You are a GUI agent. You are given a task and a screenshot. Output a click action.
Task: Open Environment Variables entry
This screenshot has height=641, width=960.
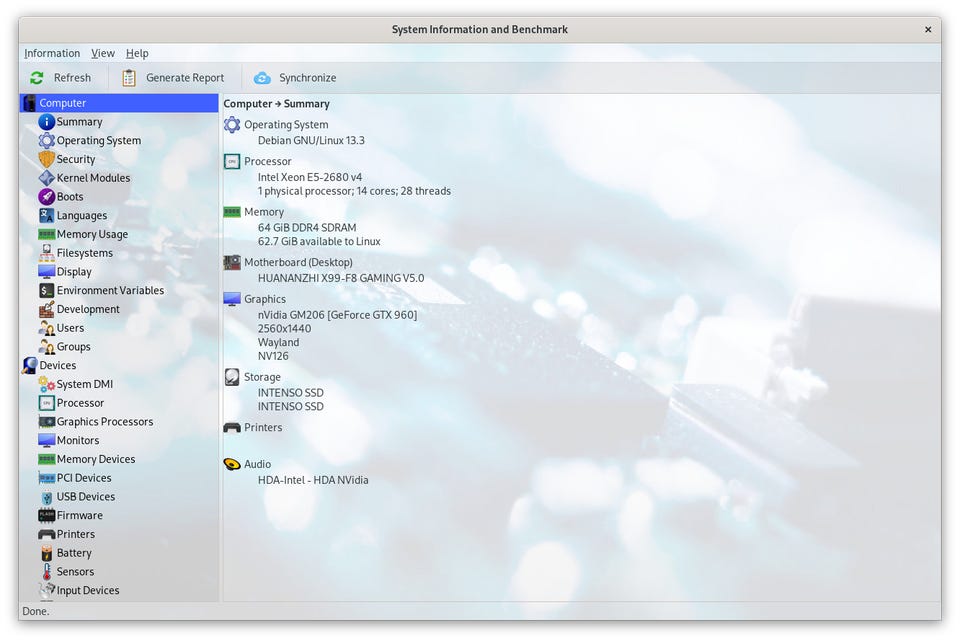click(110, 291)
